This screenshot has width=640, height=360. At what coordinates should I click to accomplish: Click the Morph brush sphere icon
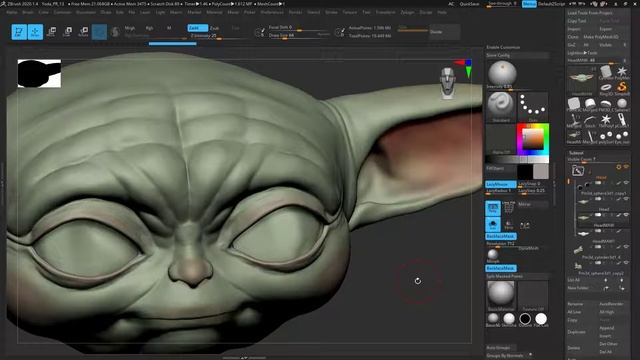click(x=493, y=256)
